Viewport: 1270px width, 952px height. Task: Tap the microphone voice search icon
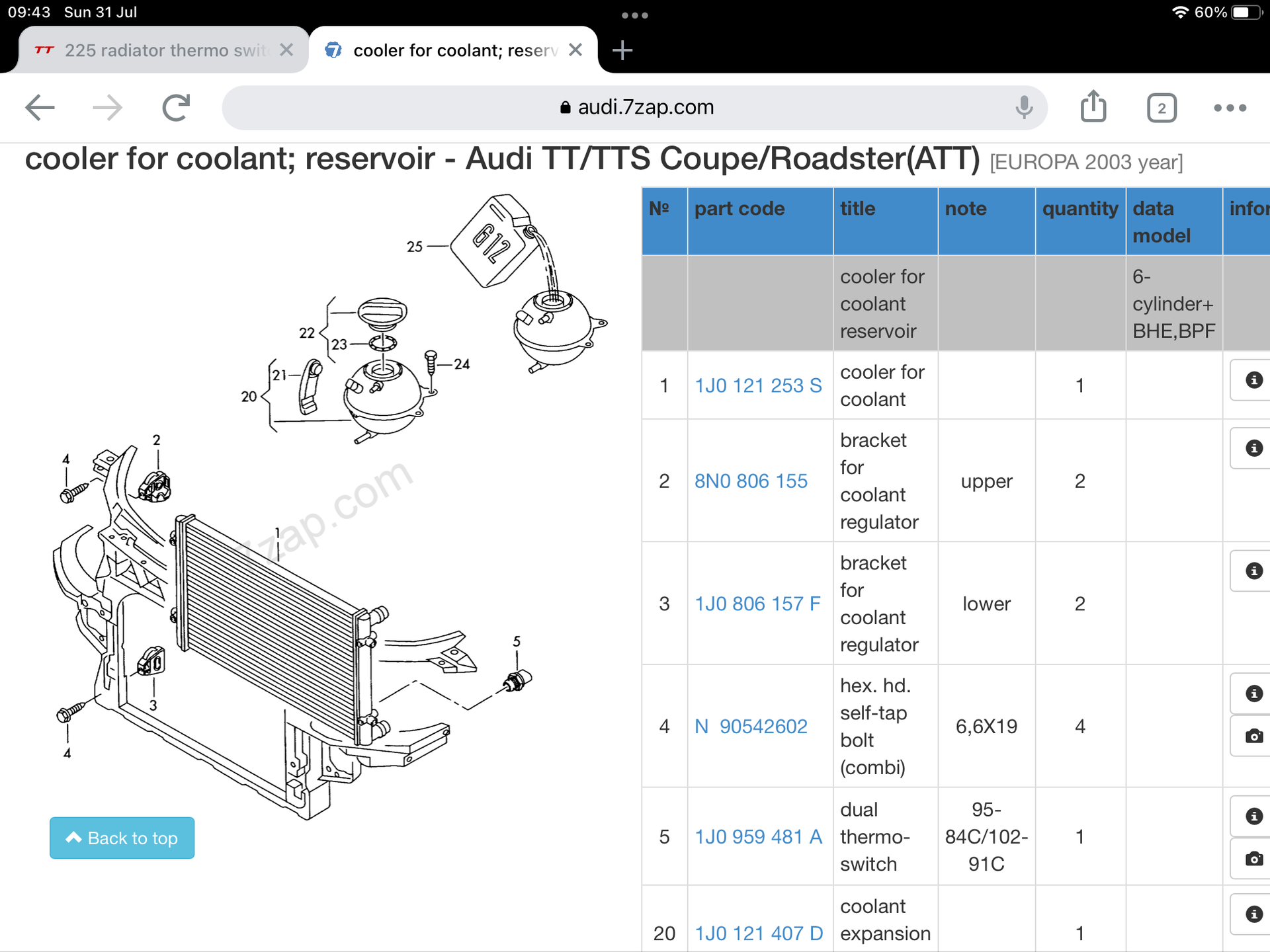[x=1024, y=107]
